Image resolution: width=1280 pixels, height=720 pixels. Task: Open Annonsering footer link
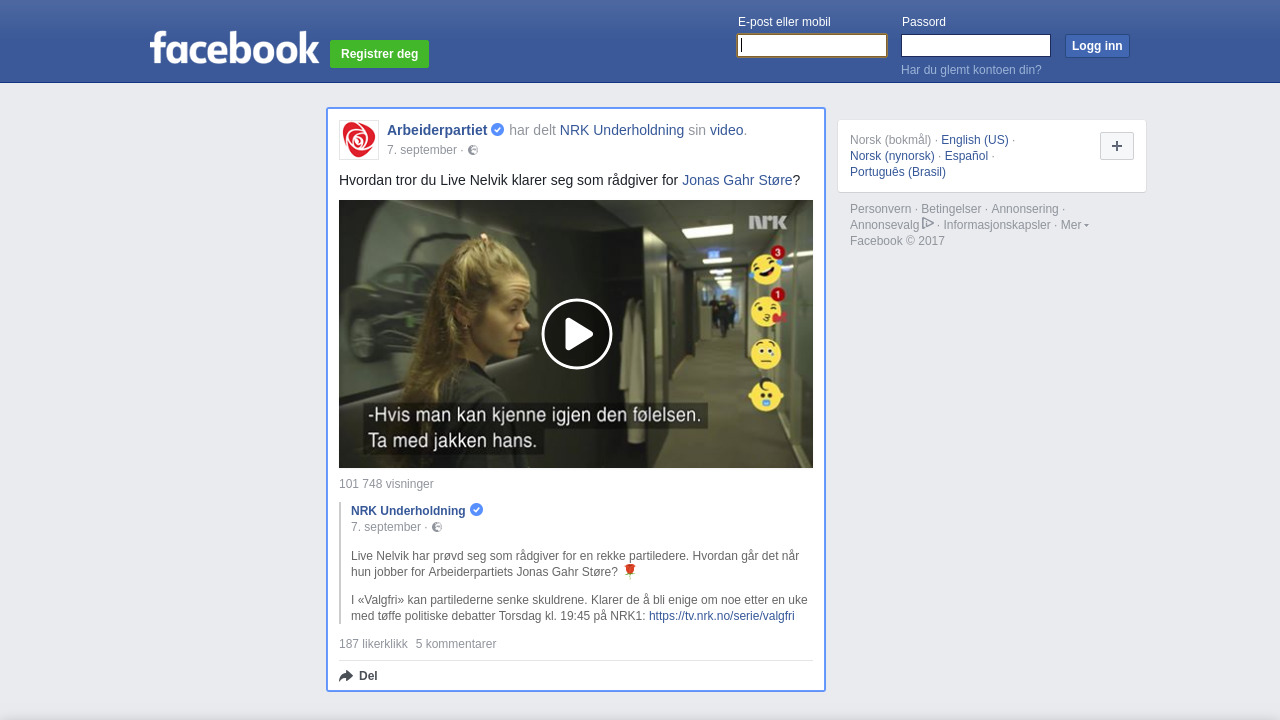click(x=1025, y=209)
